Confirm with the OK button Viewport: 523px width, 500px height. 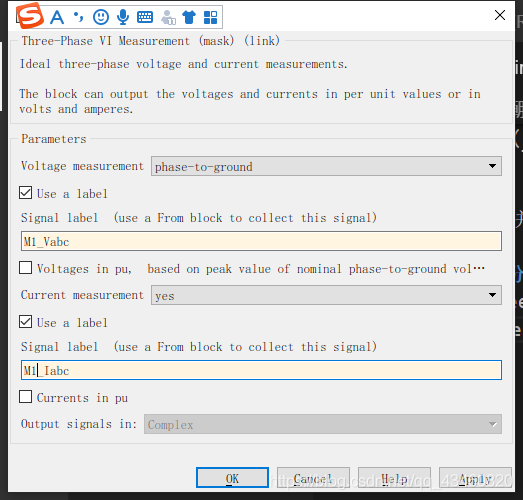point(232,478)
